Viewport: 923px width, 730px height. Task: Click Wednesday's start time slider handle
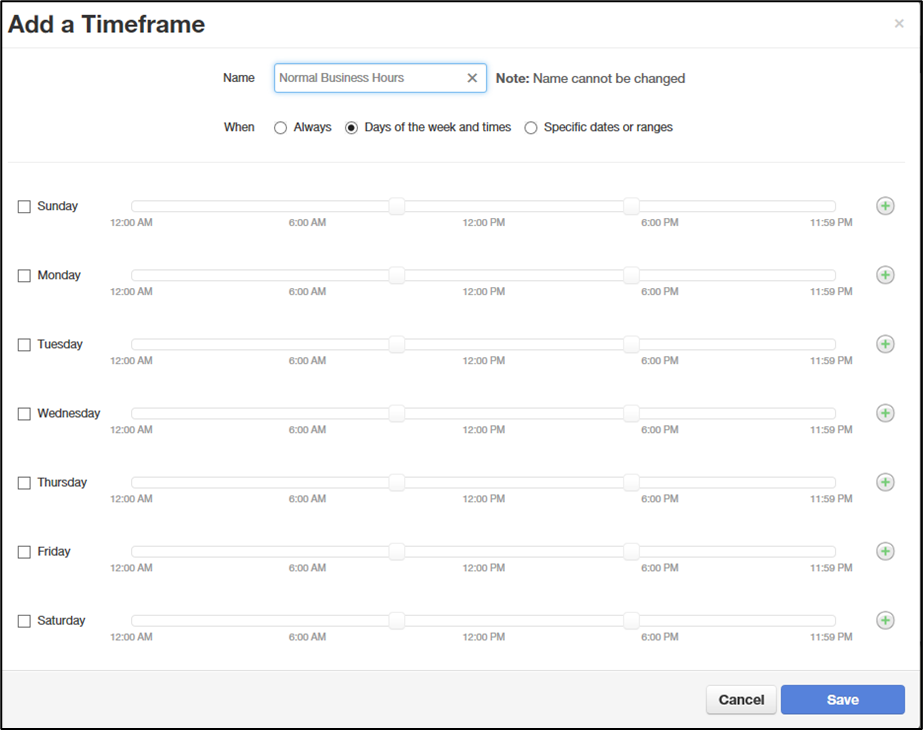pos(397,413)
